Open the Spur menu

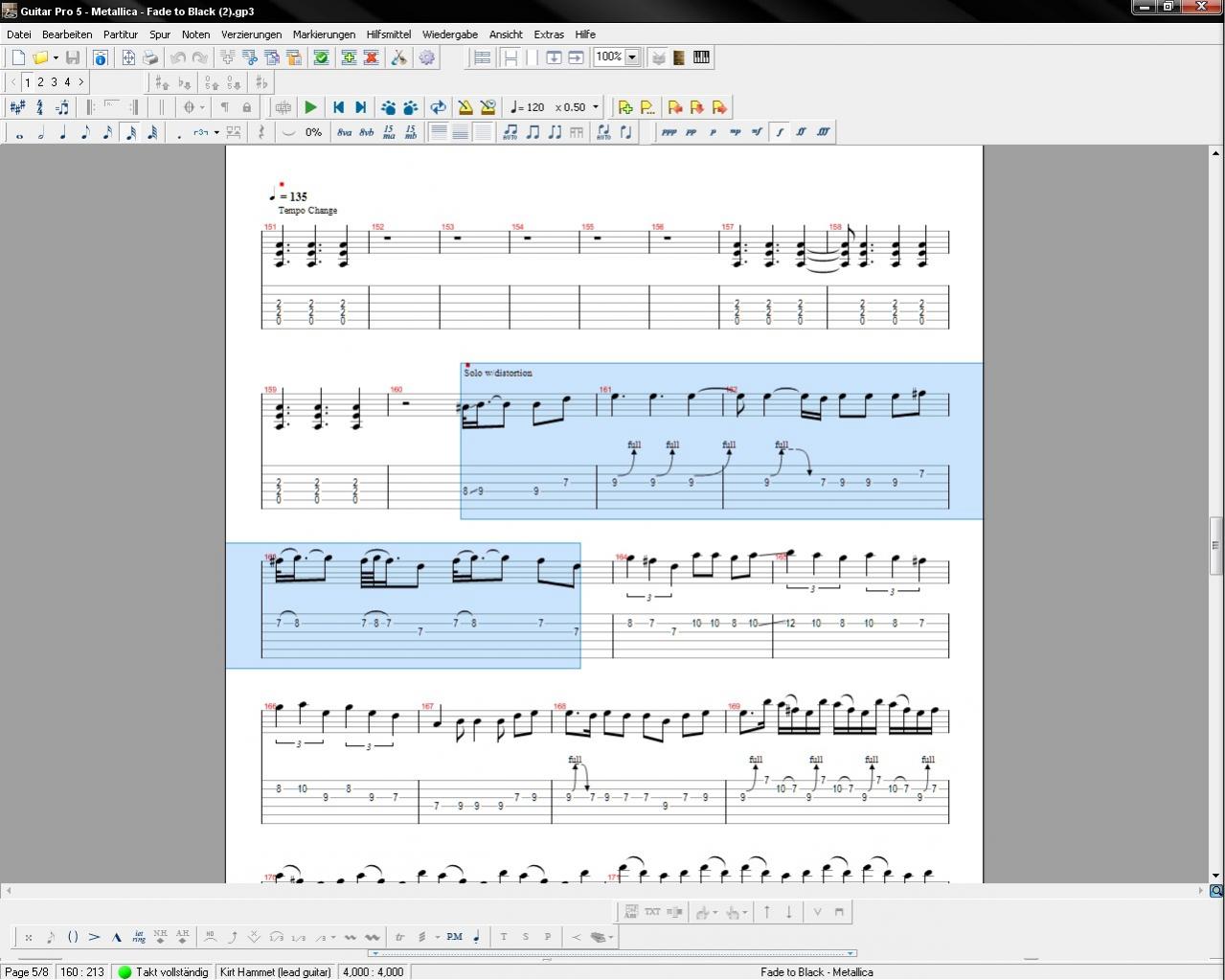click(x=160, y=34)
